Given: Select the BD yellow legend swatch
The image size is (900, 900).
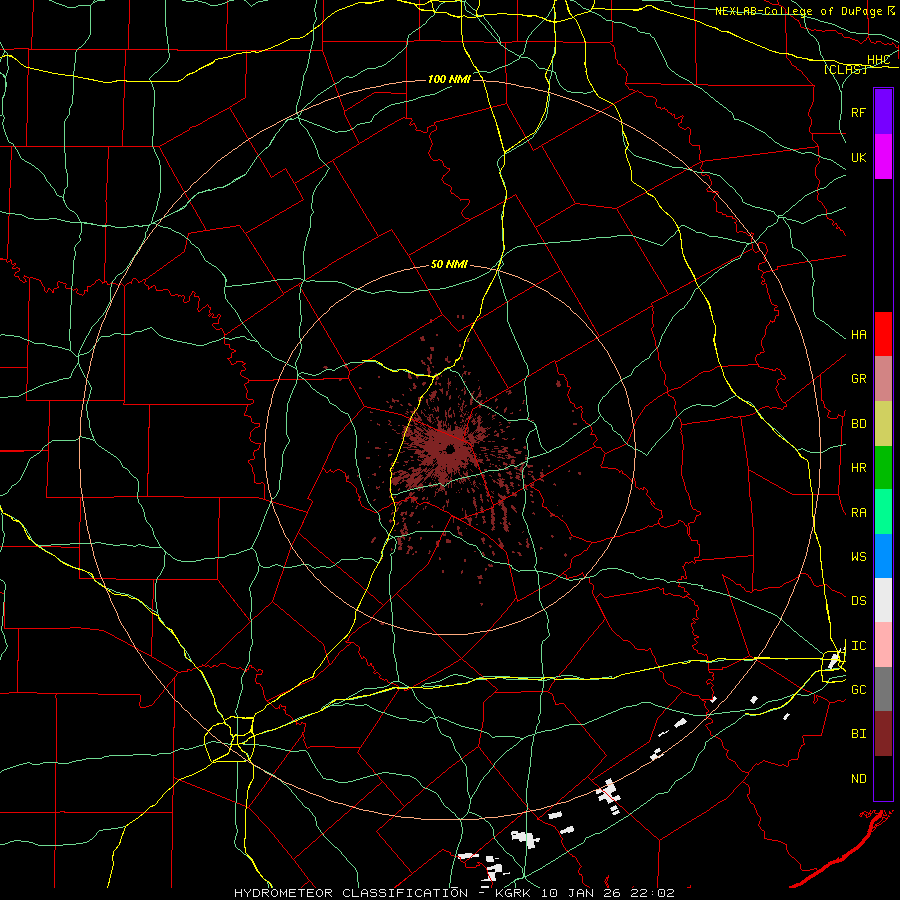Looking at the screenshot, I should pos(883,424).
